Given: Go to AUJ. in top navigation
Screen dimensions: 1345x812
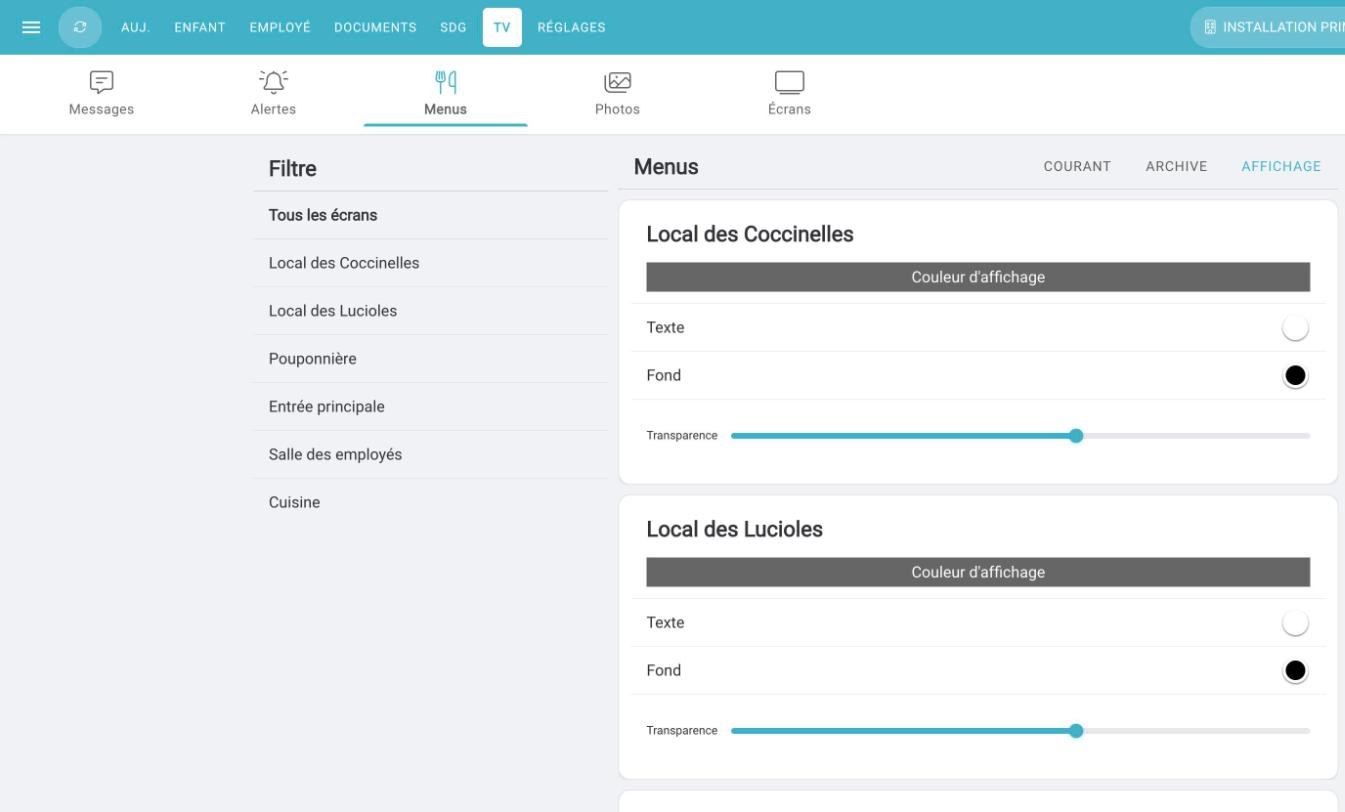Looking at the screenshot, I should tap(135, 27).
